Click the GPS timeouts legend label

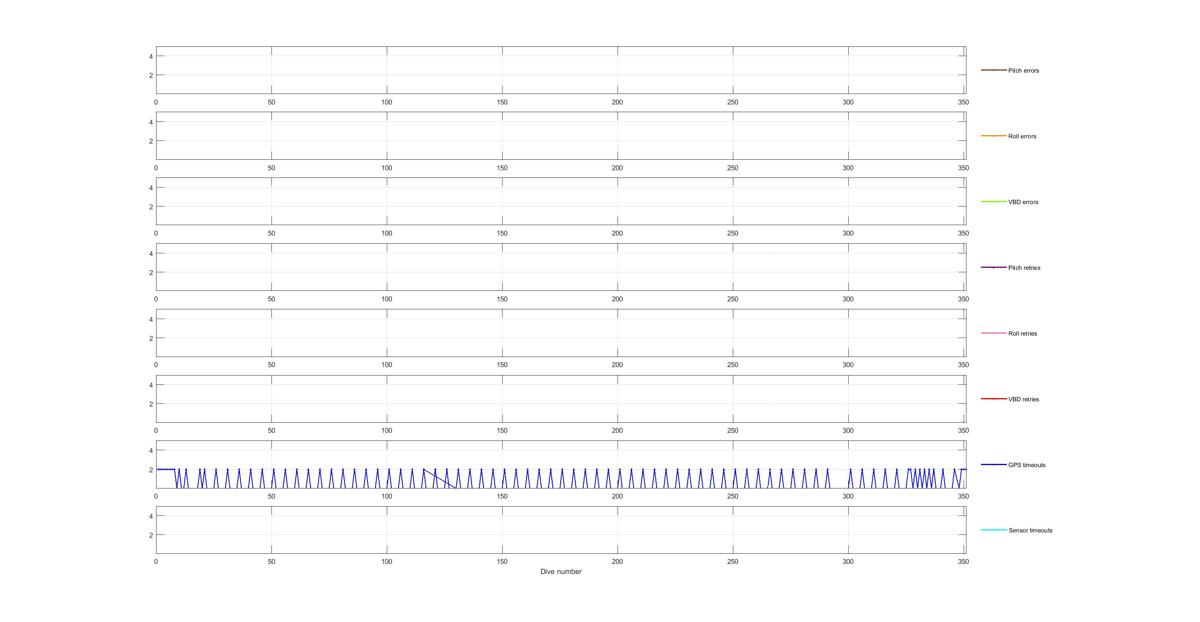(1027, 465)
